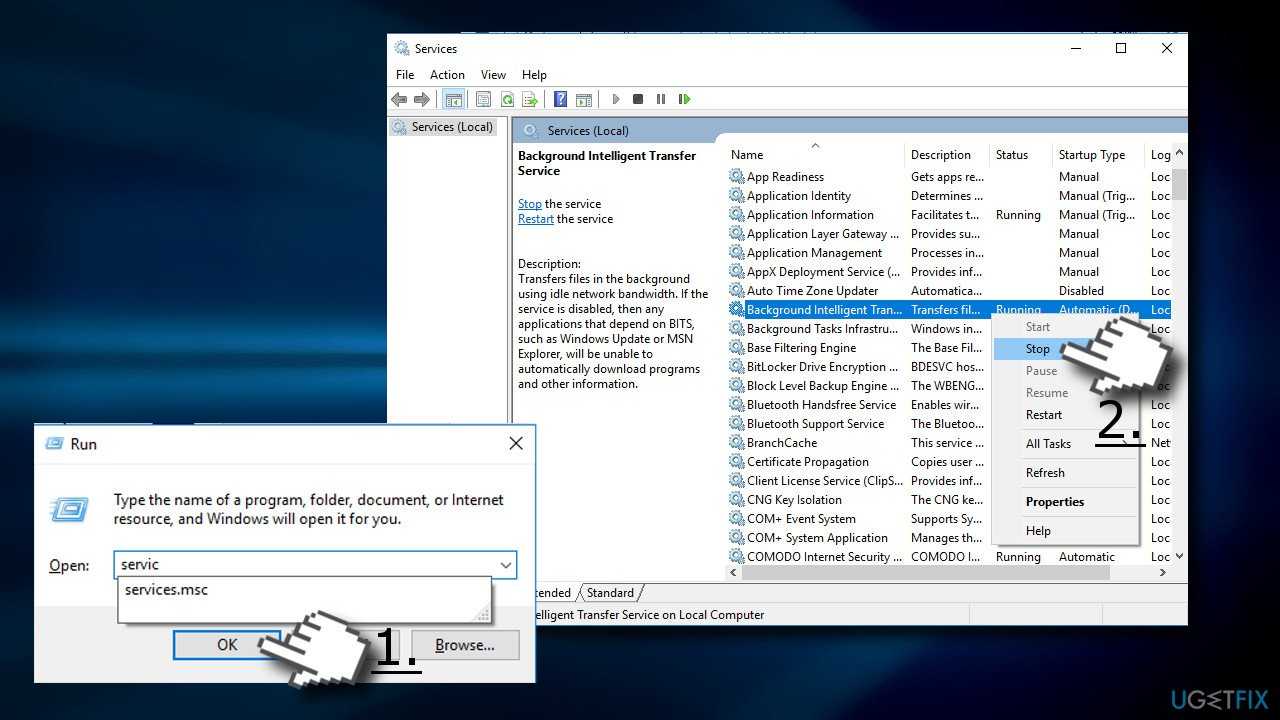Click the Pause Service toolbar icon

click(661, 99)
